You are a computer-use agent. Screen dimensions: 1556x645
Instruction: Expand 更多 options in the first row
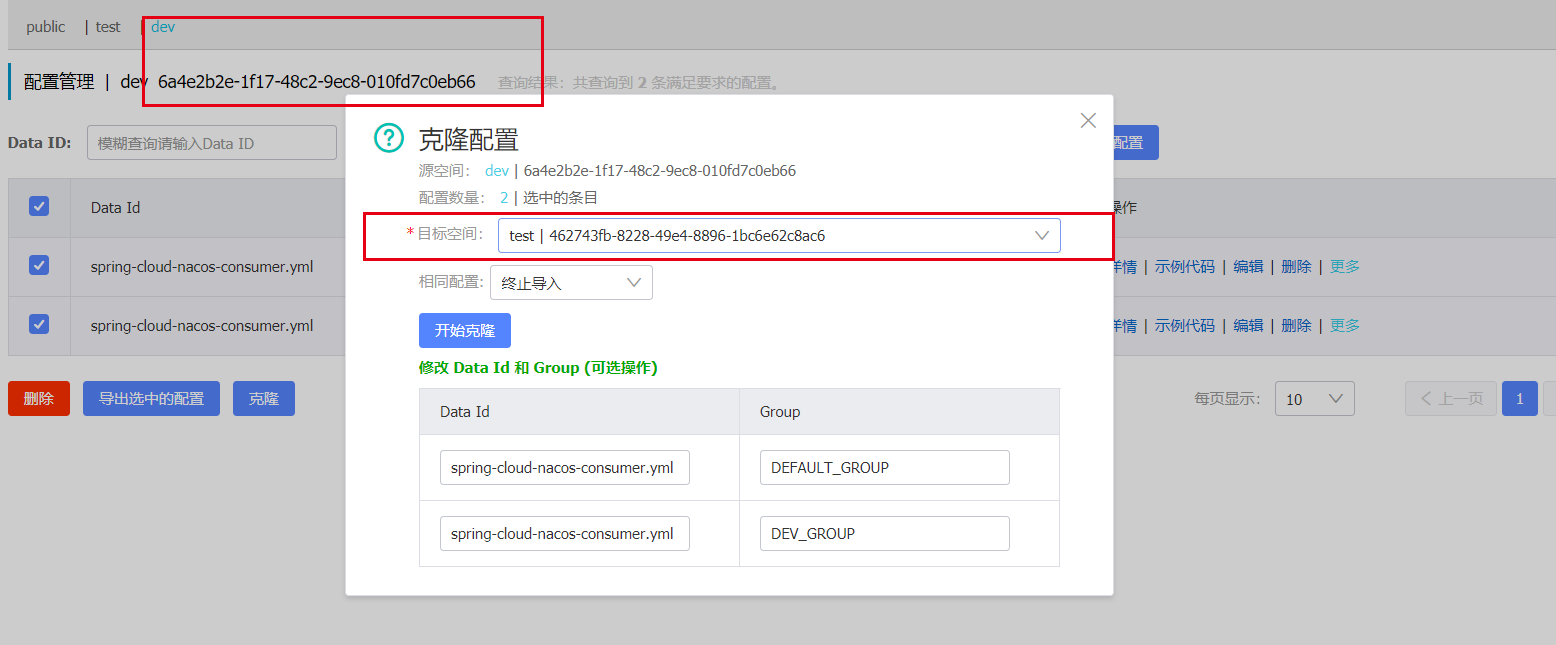[x=1345, y=267]
